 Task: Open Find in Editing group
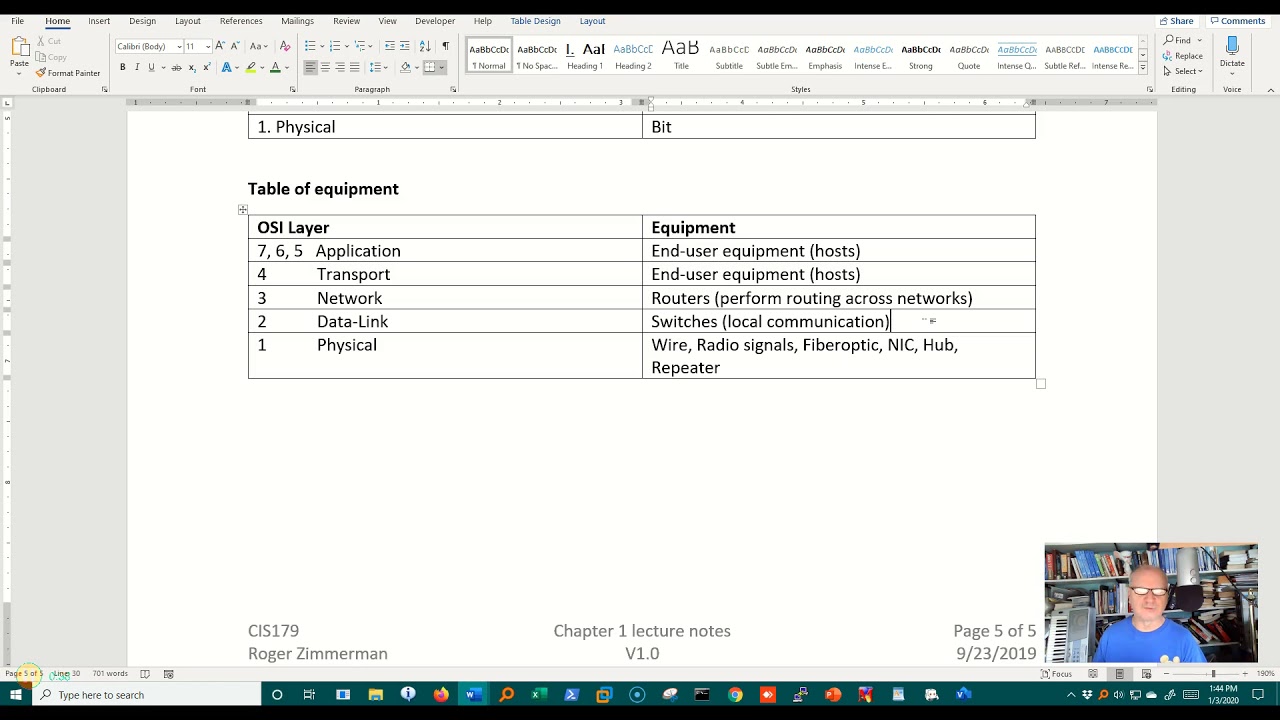pyautogui.click(x=1177, y=41)
